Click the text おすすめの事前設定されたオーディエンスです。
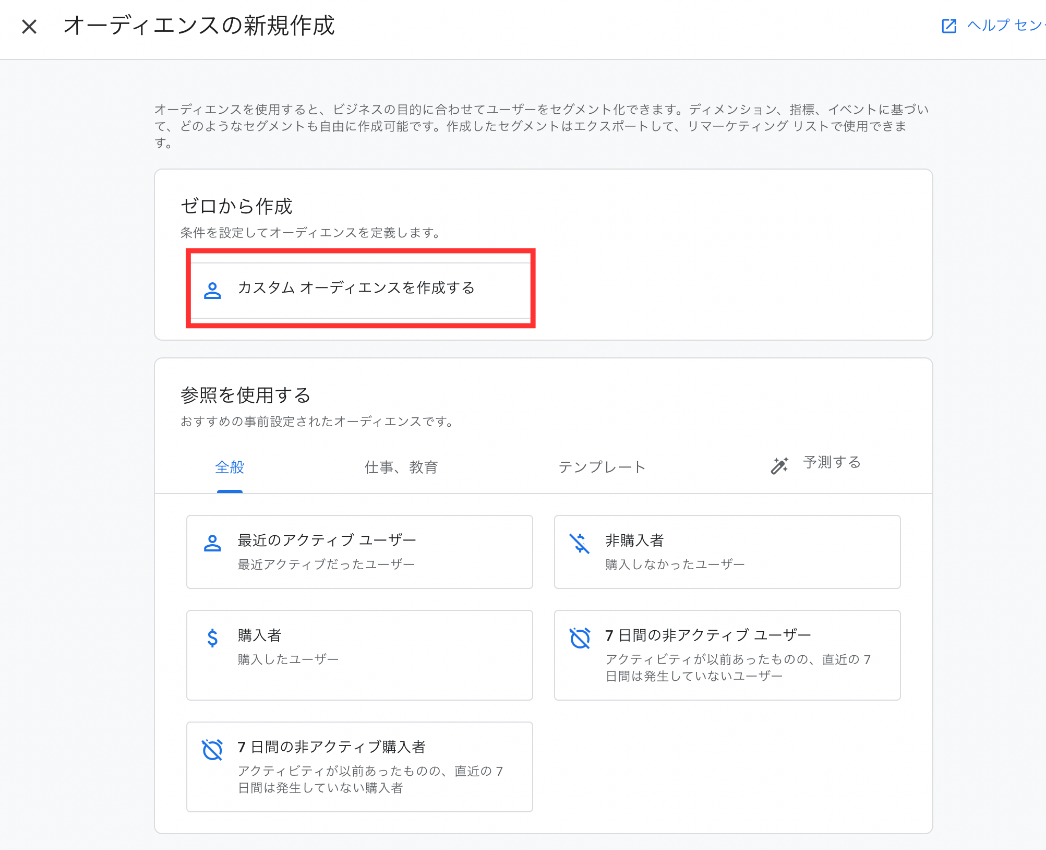The width and height of the screenshot is (1046, 850). [x=318, y=422]
